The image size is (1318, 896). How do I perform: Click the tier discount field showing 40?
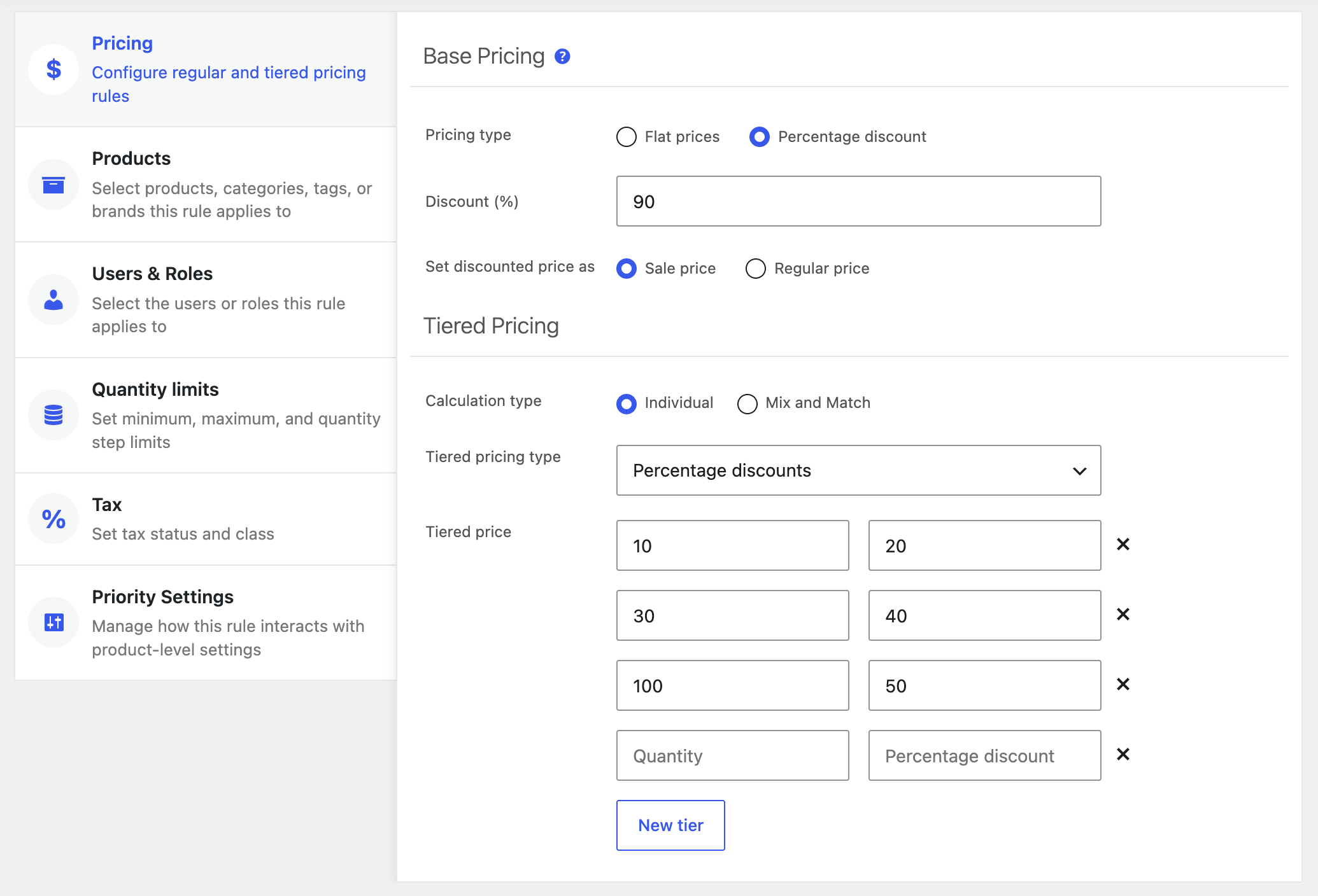tap(984, 615)
